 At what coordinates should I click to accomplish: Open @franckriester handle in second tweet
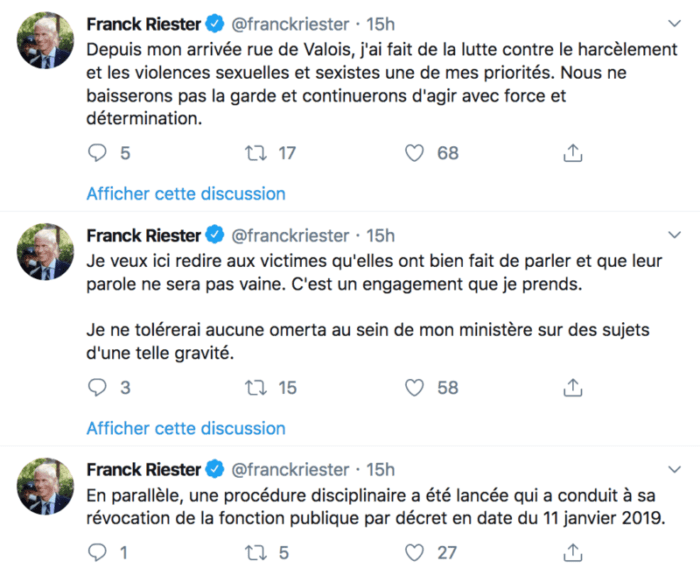click(291, 236)
